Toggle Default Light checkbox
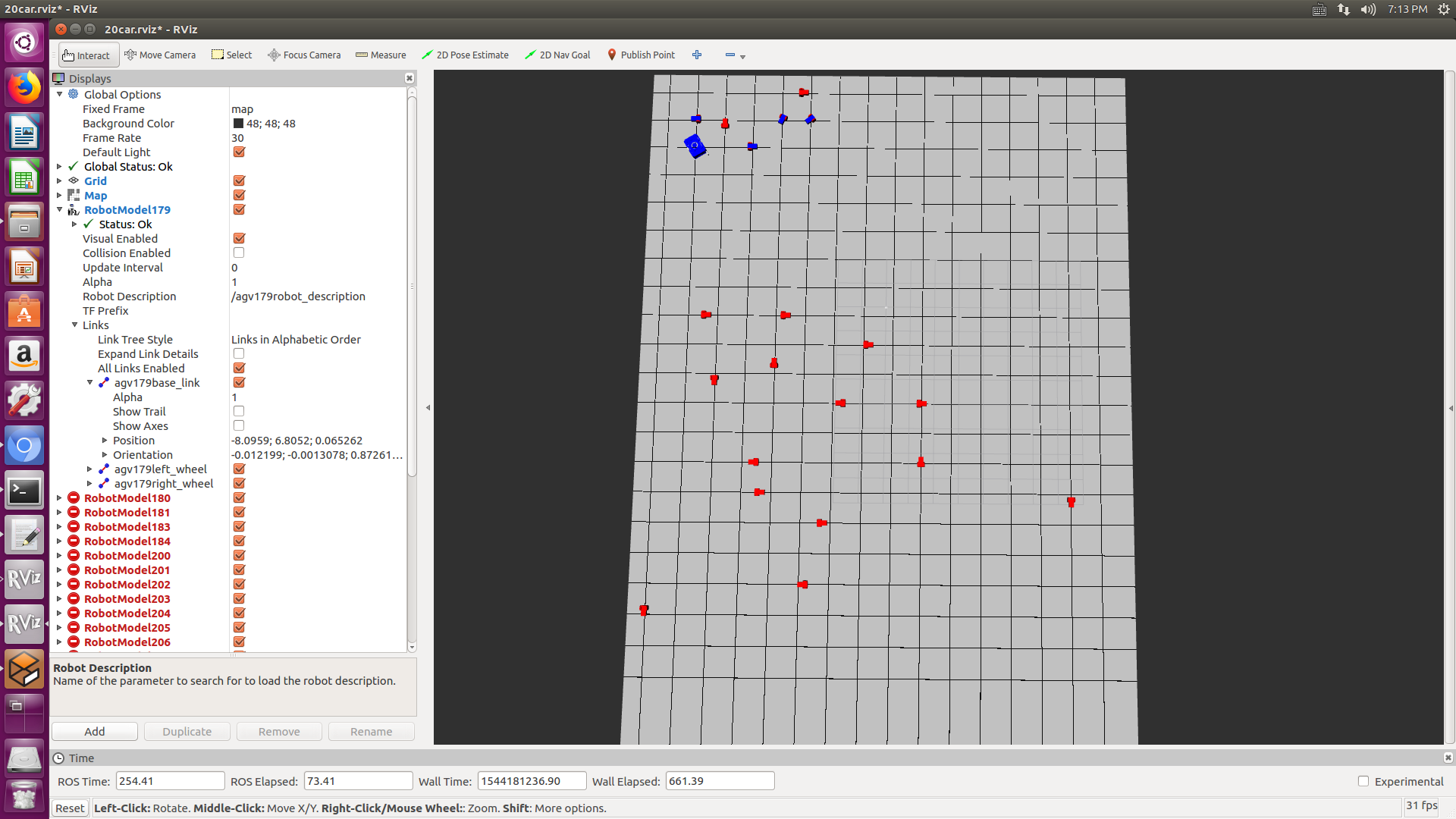1456x819 pixels. tap(239, 152)
